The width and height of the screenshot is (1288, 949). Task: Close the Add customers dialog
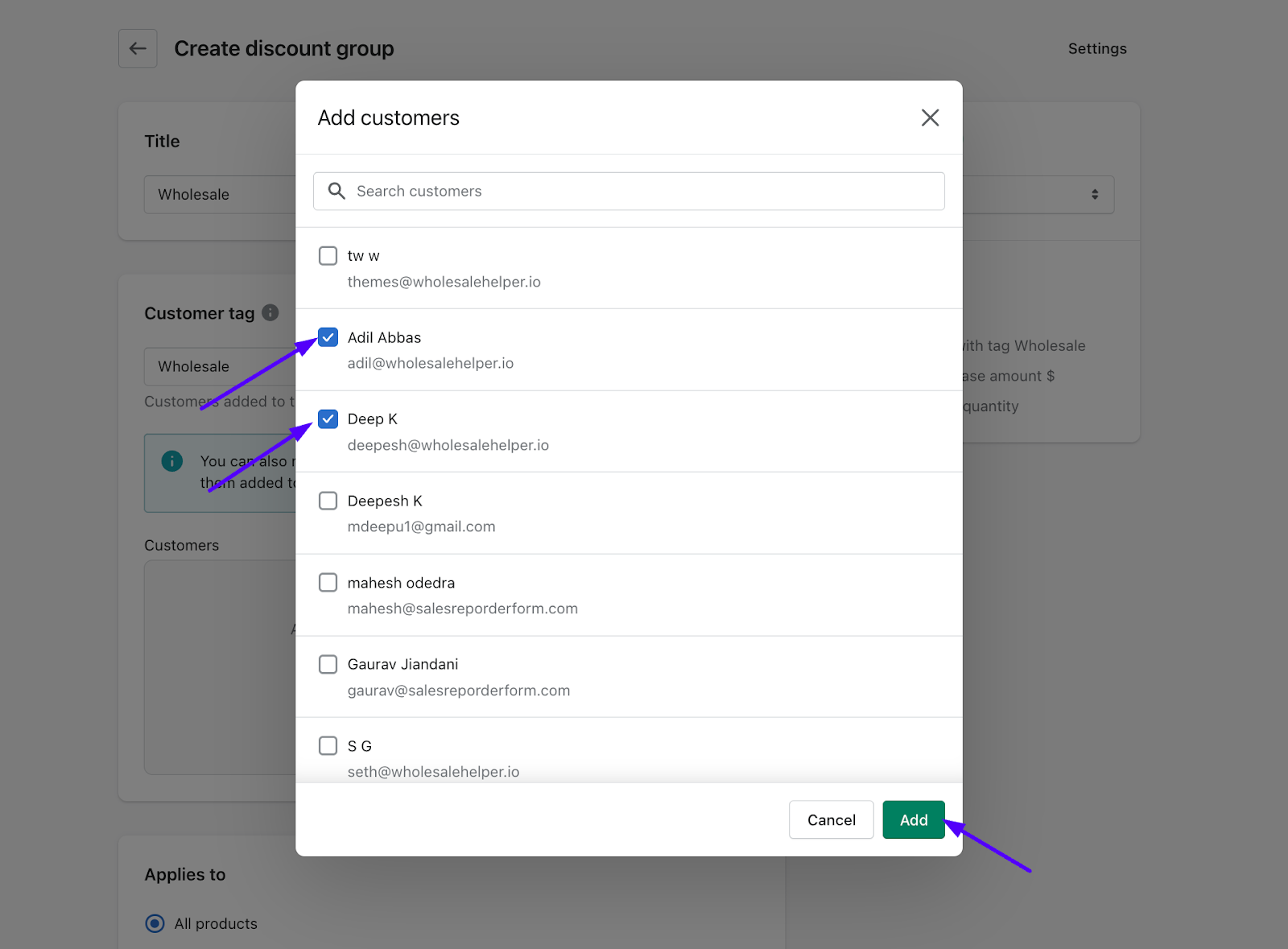(930, 118)
